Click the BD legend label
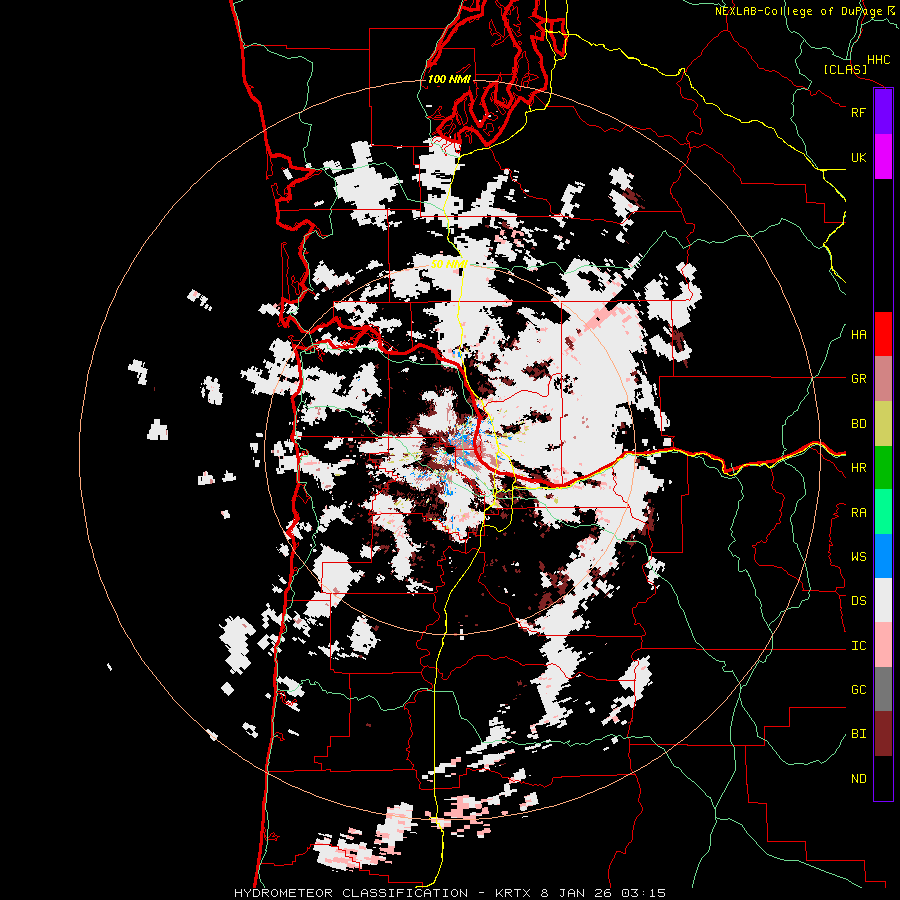900x900 pixels. pos(858,424)
